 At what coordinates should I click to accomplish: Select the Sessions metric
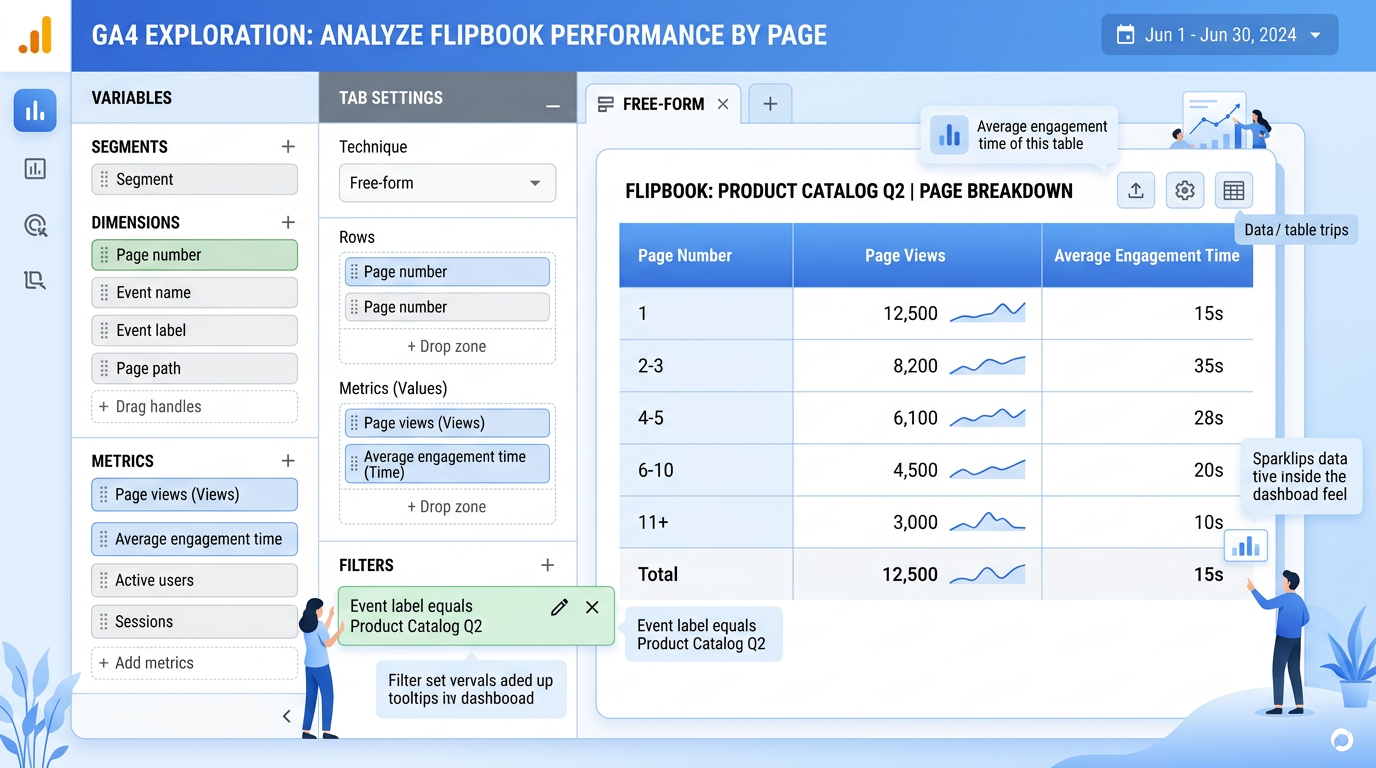coord(194,622)
